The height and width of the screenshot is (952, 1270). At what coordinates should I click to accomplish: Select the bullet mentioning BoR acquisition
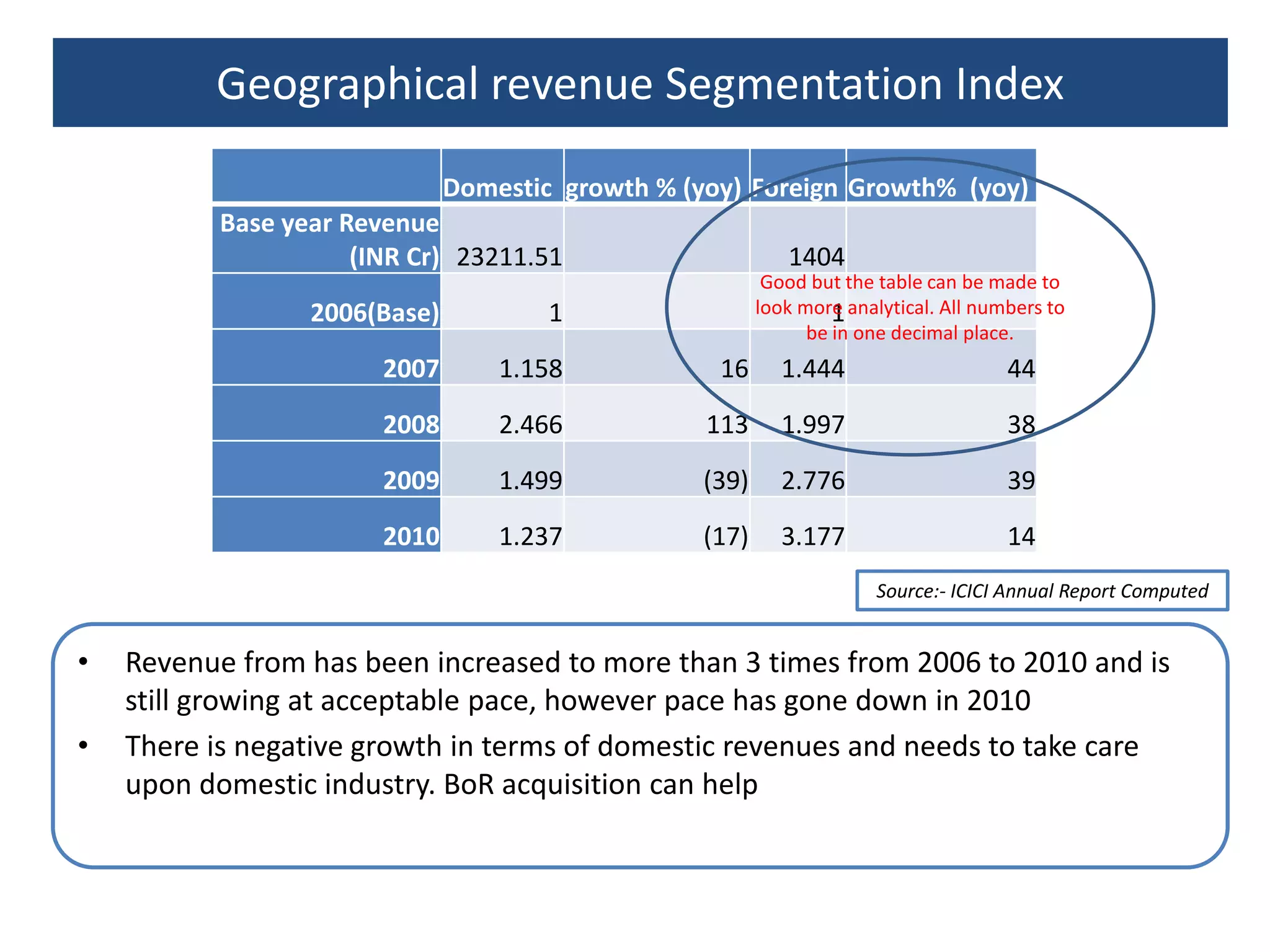pos(631,765)
